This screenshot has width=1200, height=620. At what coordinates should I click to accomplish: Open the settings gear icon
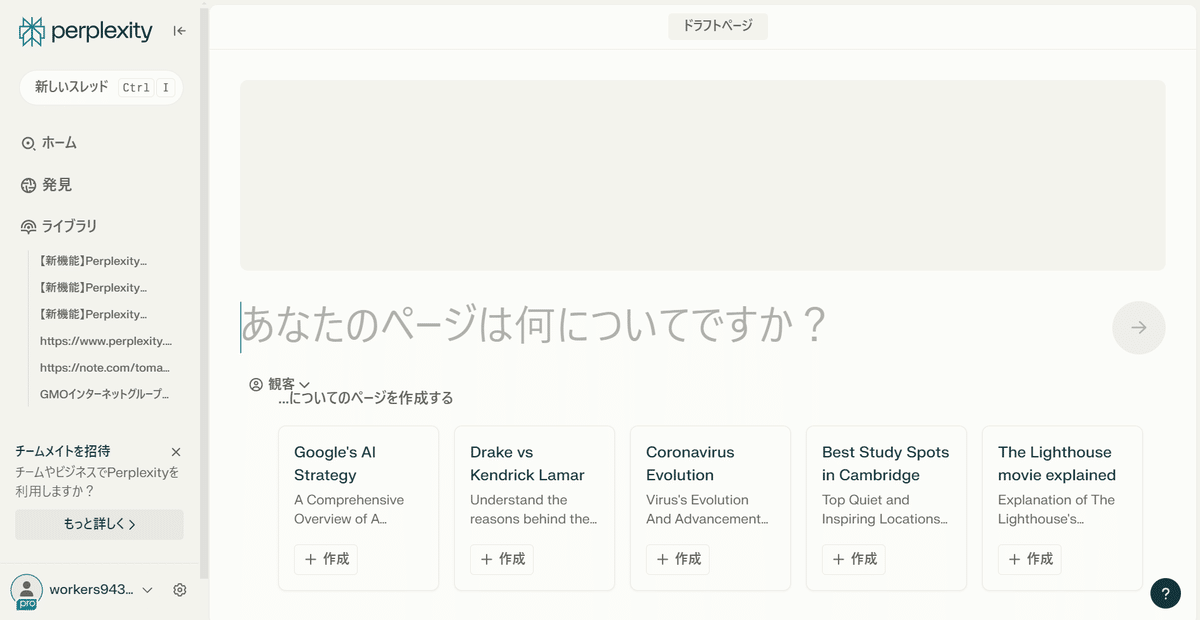(179, 589)
